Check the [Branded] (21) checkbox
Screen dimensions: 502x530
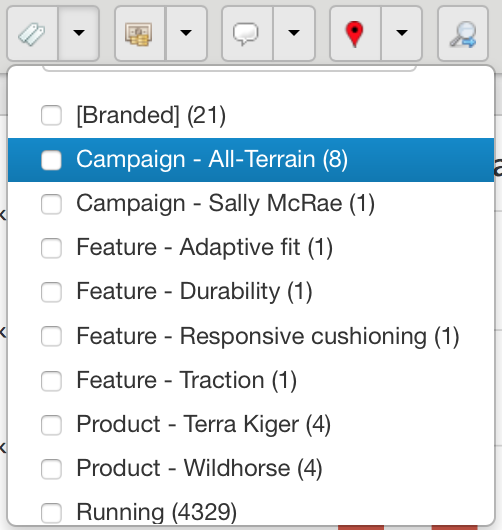coord(51,115)
